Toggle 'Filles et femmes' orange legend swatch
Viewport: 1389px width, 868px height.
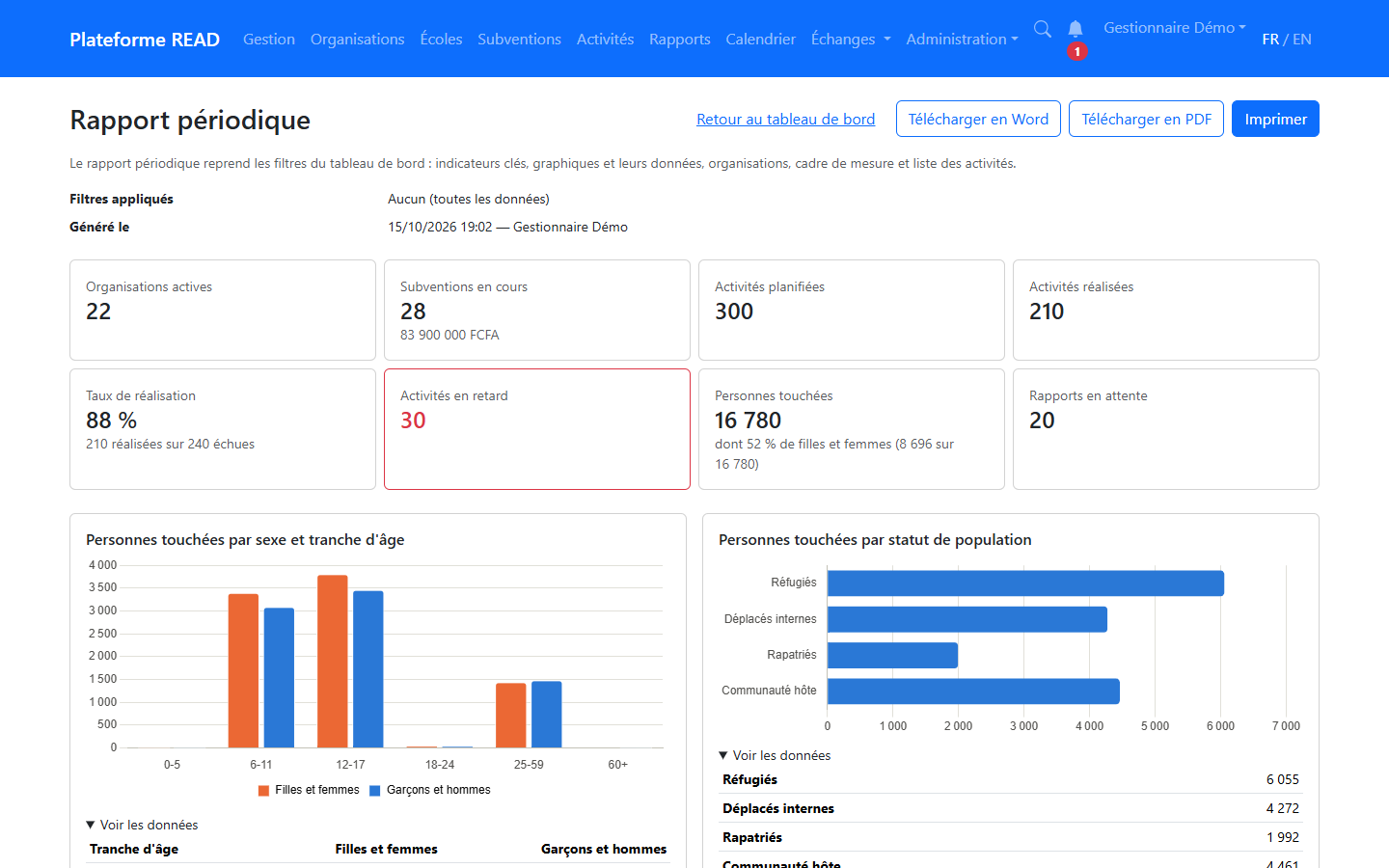point(264,790)
